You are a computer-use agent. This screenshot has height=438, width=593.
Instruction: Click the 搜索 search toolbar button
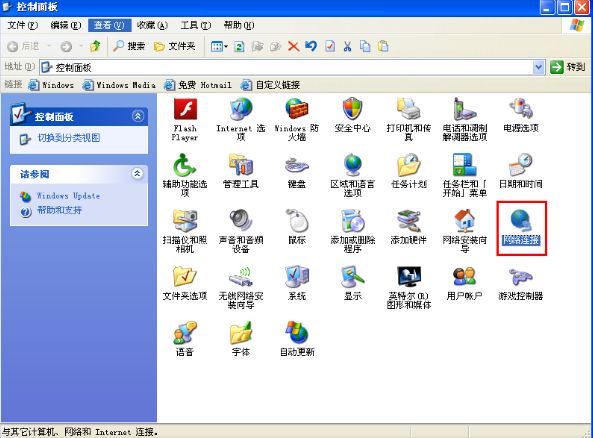click(x=129, y=46)
